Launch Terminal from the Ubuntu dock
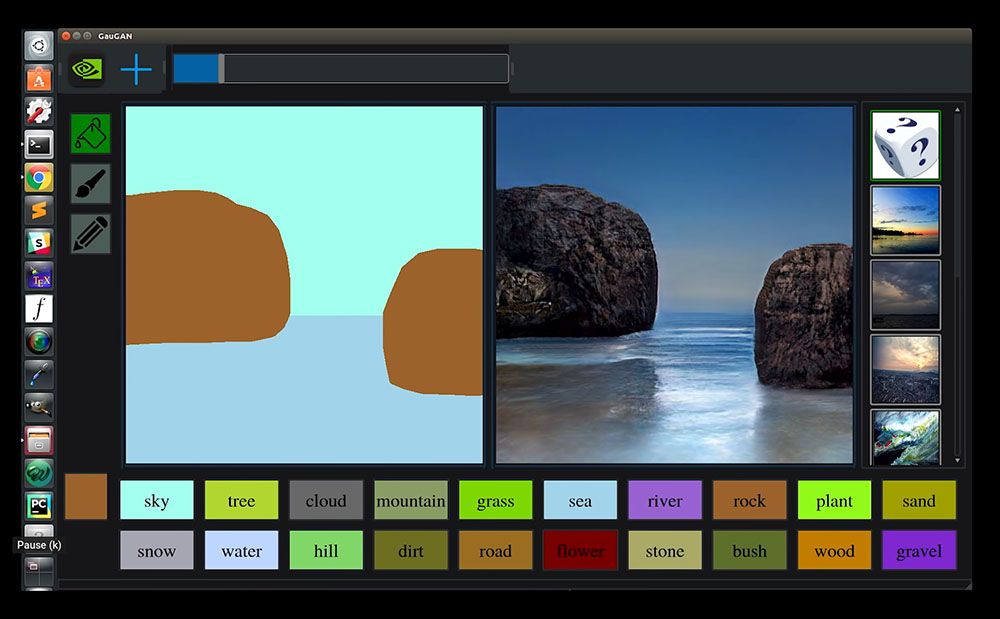The width and height of the screenshot is (1000, 619). click(39, 145)
